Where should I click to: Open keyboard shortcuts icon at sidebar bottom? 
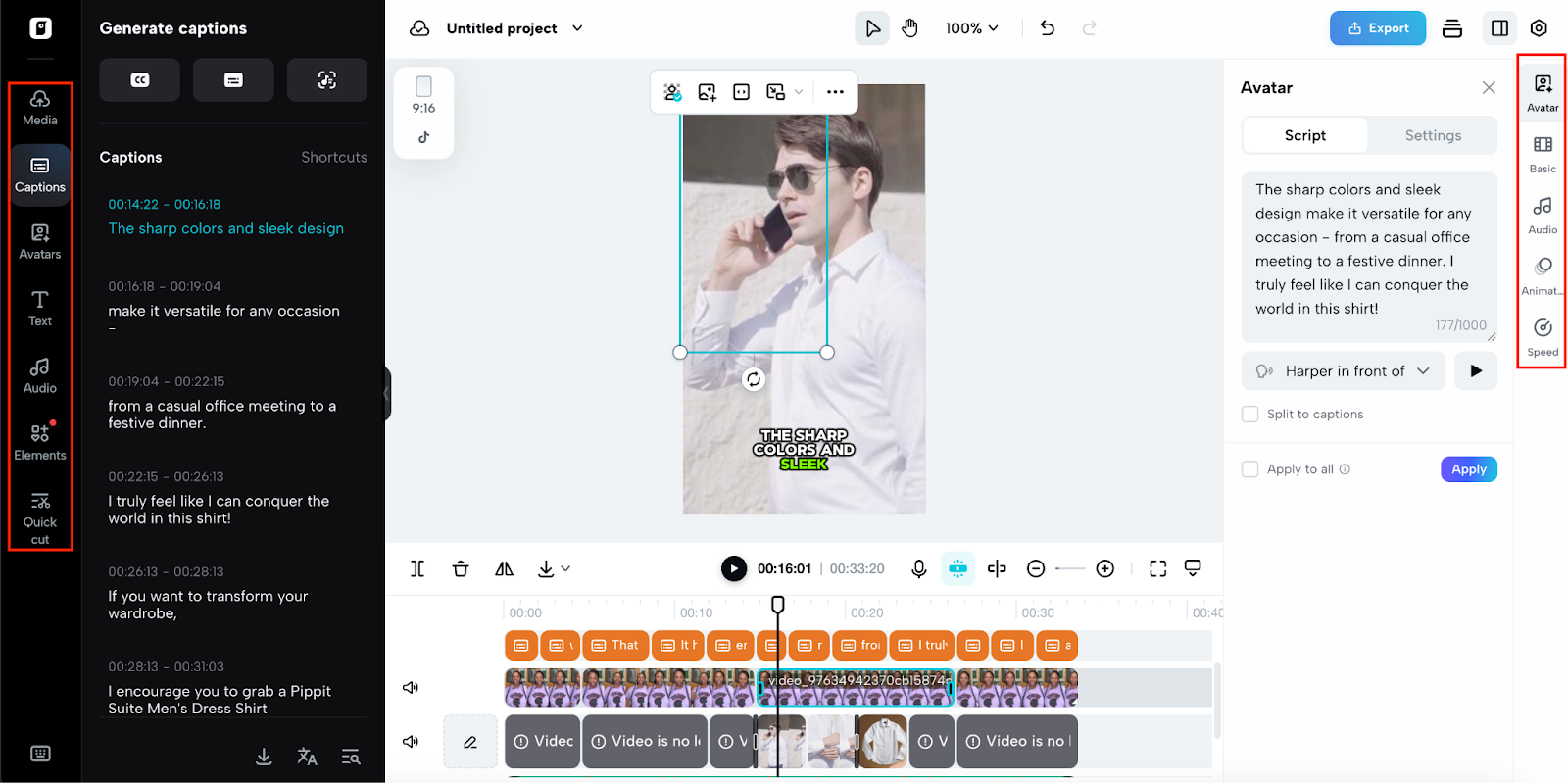40,754
